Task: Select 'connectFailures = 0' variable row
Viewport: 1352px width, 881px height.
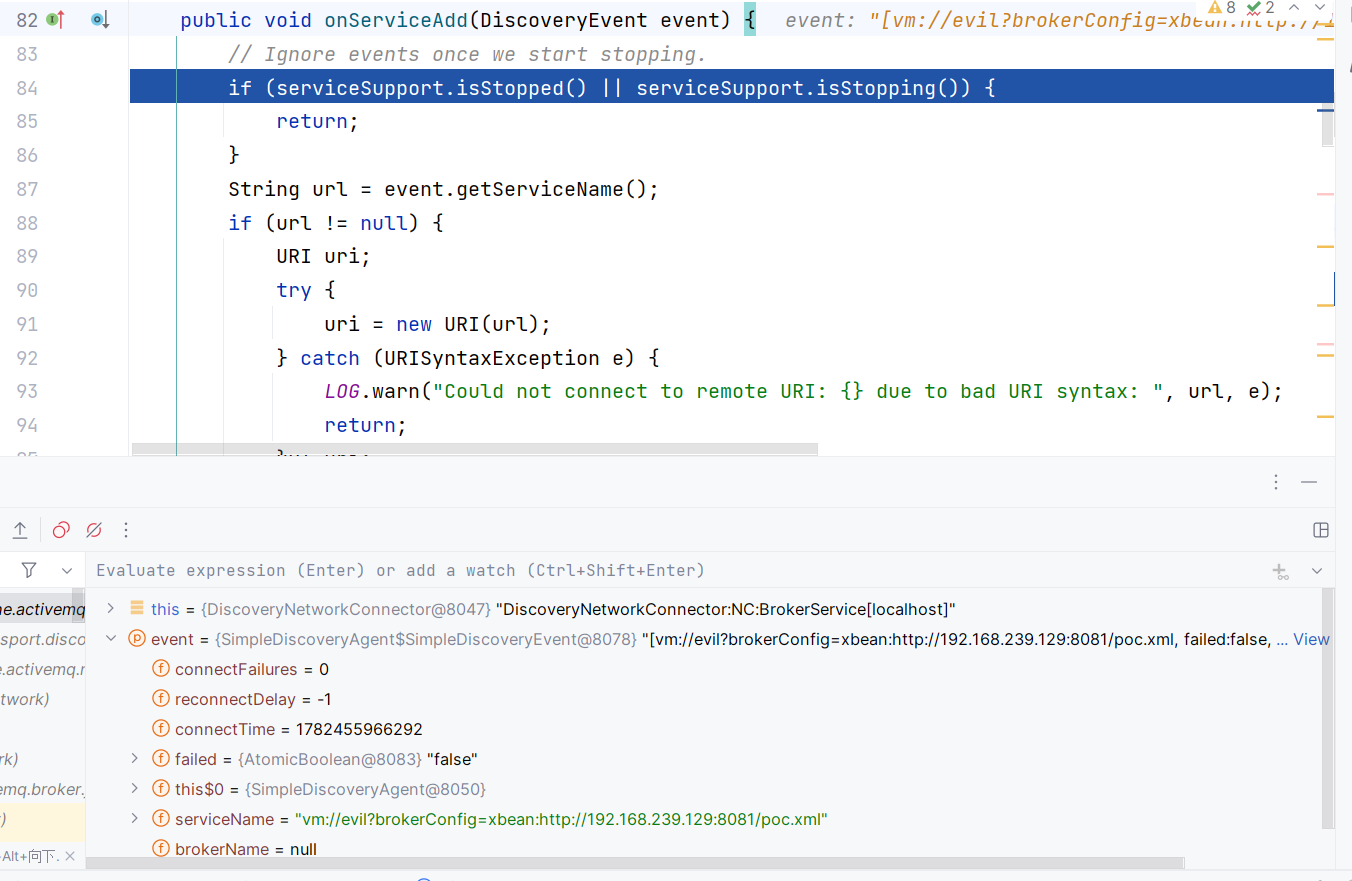Action: point(706,669)
